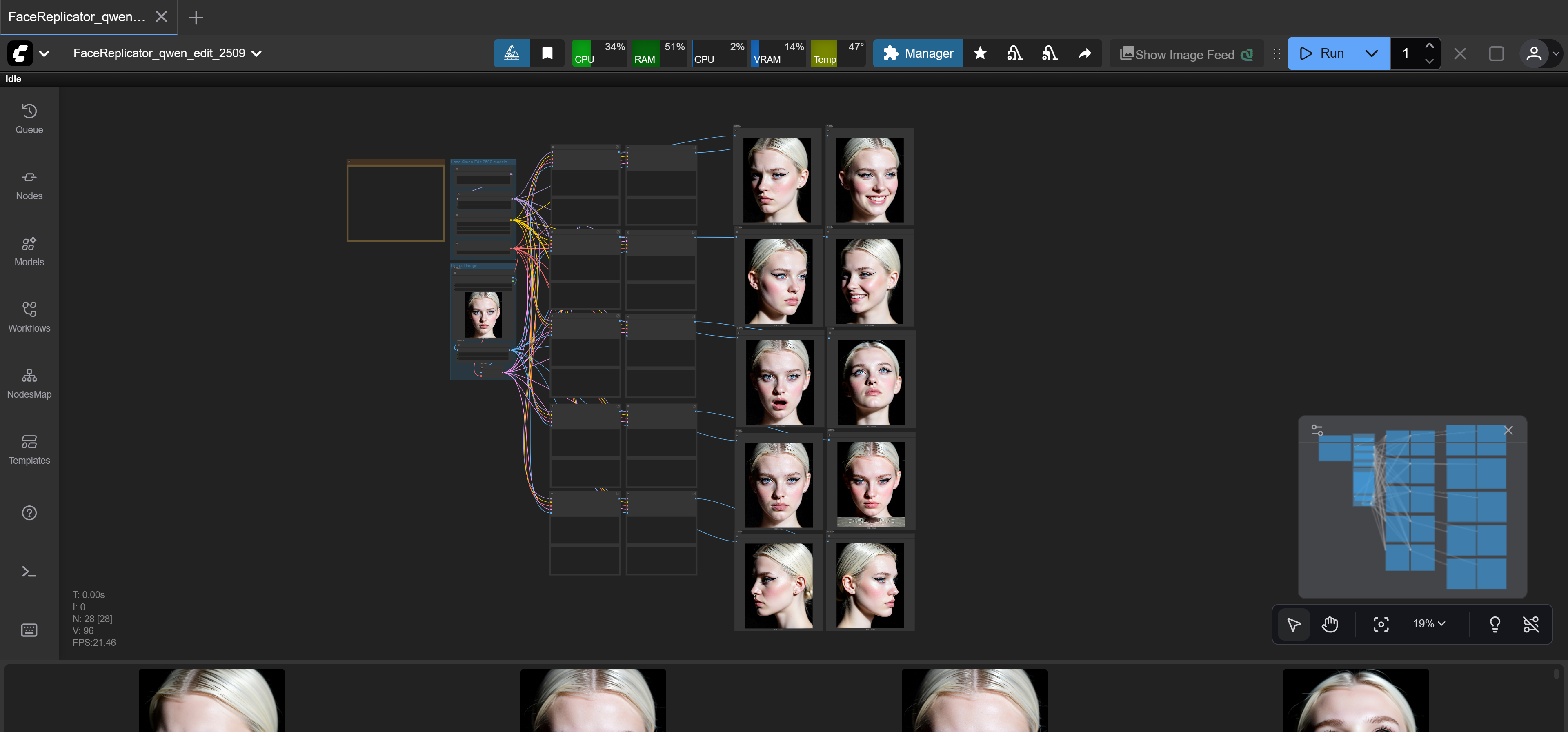Decrease the batch count by one
The width and height of the screenshot is (1568, 732).
[x=1429, y=62]
